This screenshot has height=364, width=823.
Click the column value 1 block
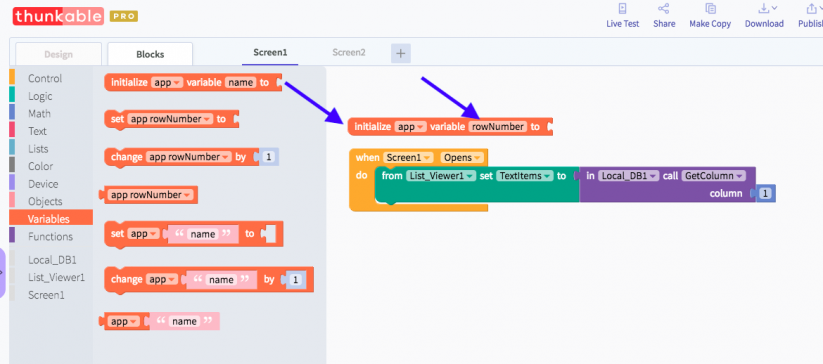(x=765, y=194)
